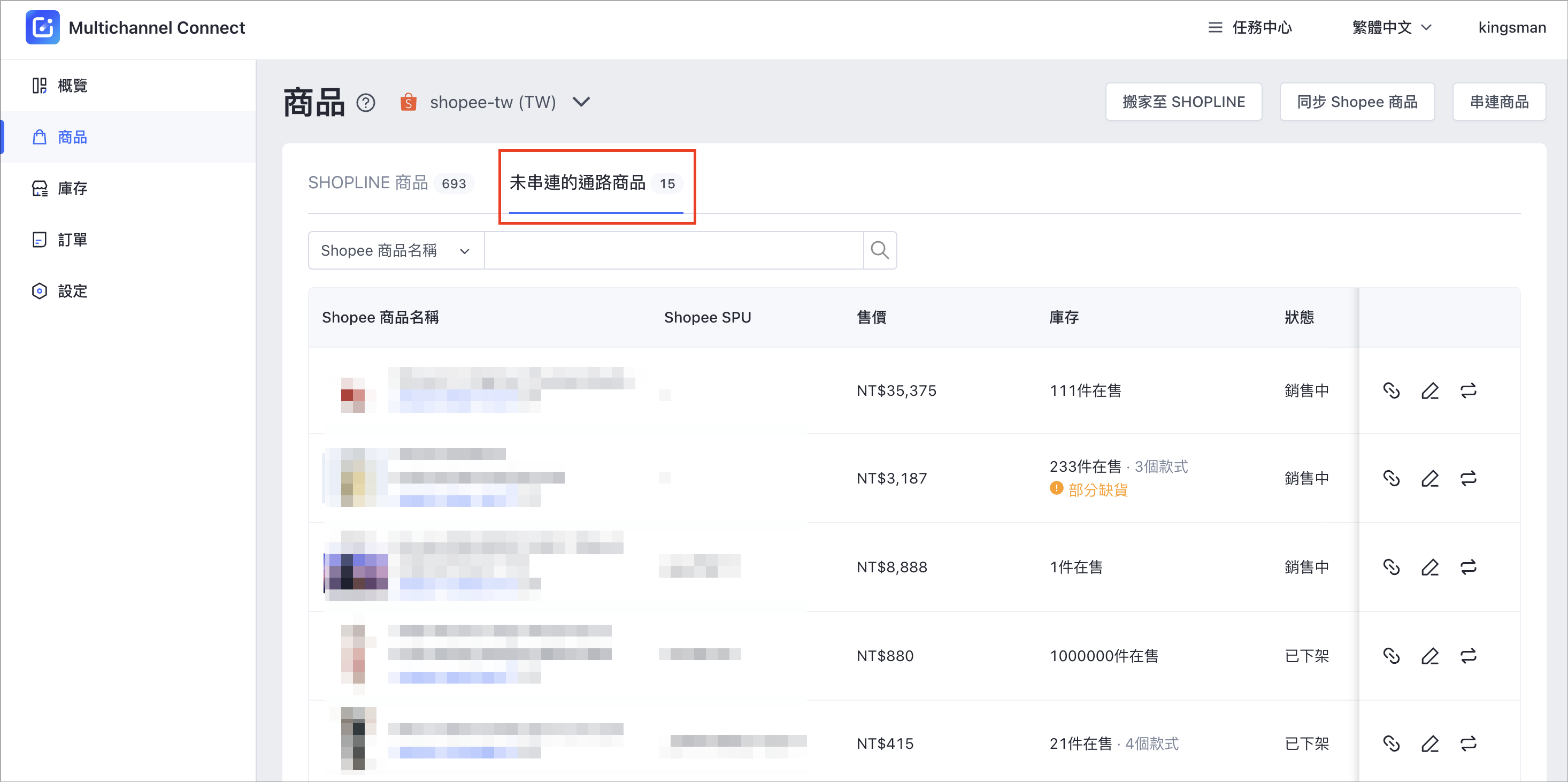Click sync arrows for NT$8,888 product

pos(1468,567)
